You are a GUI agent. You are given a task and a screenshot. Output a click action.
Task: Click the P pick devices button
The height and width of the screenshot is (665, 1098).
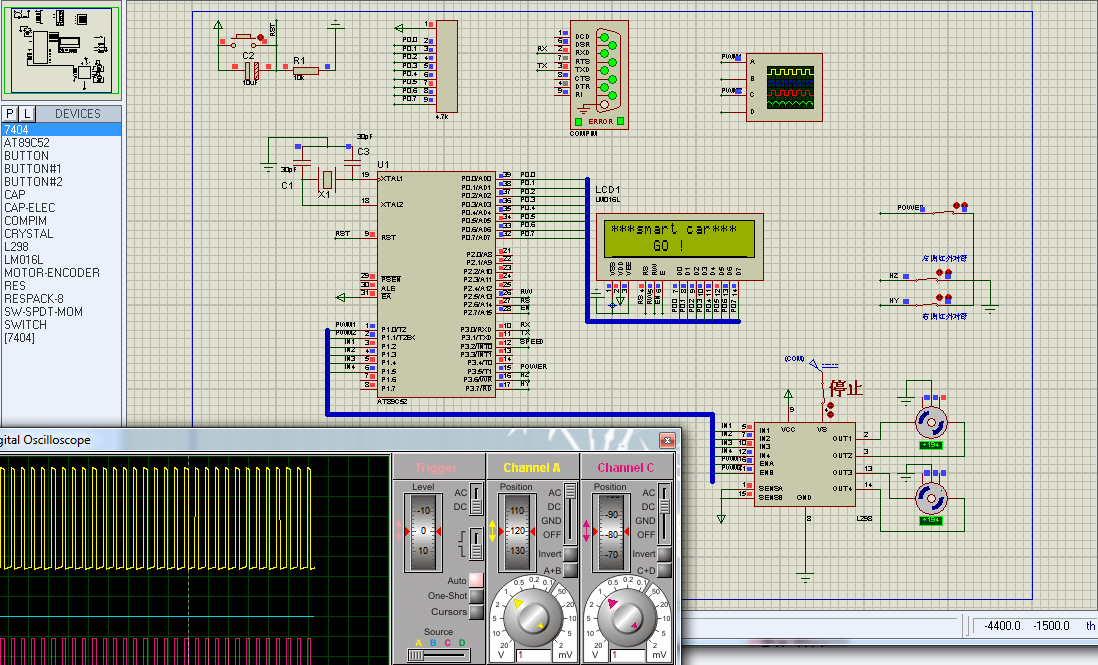click(x=11, y=113)
